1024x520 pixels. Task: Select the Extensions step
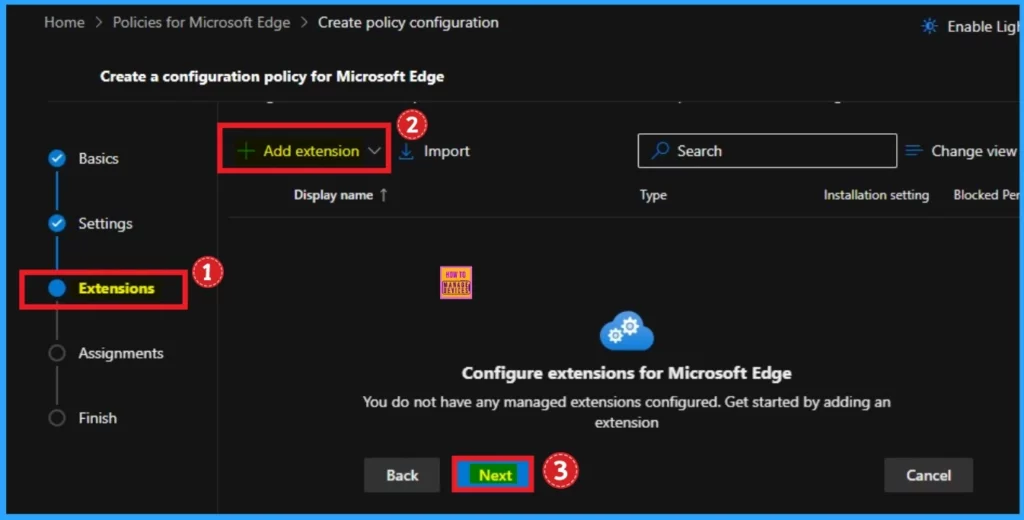point(116,288)
